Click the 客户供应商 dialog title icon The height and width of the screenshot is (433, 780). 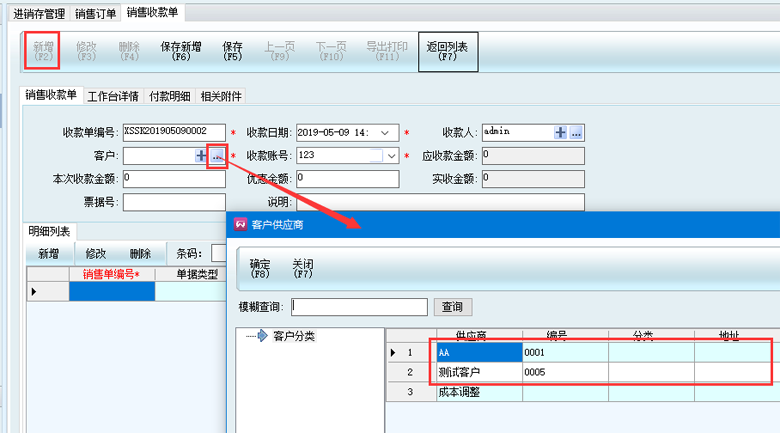tap(240, 224)
